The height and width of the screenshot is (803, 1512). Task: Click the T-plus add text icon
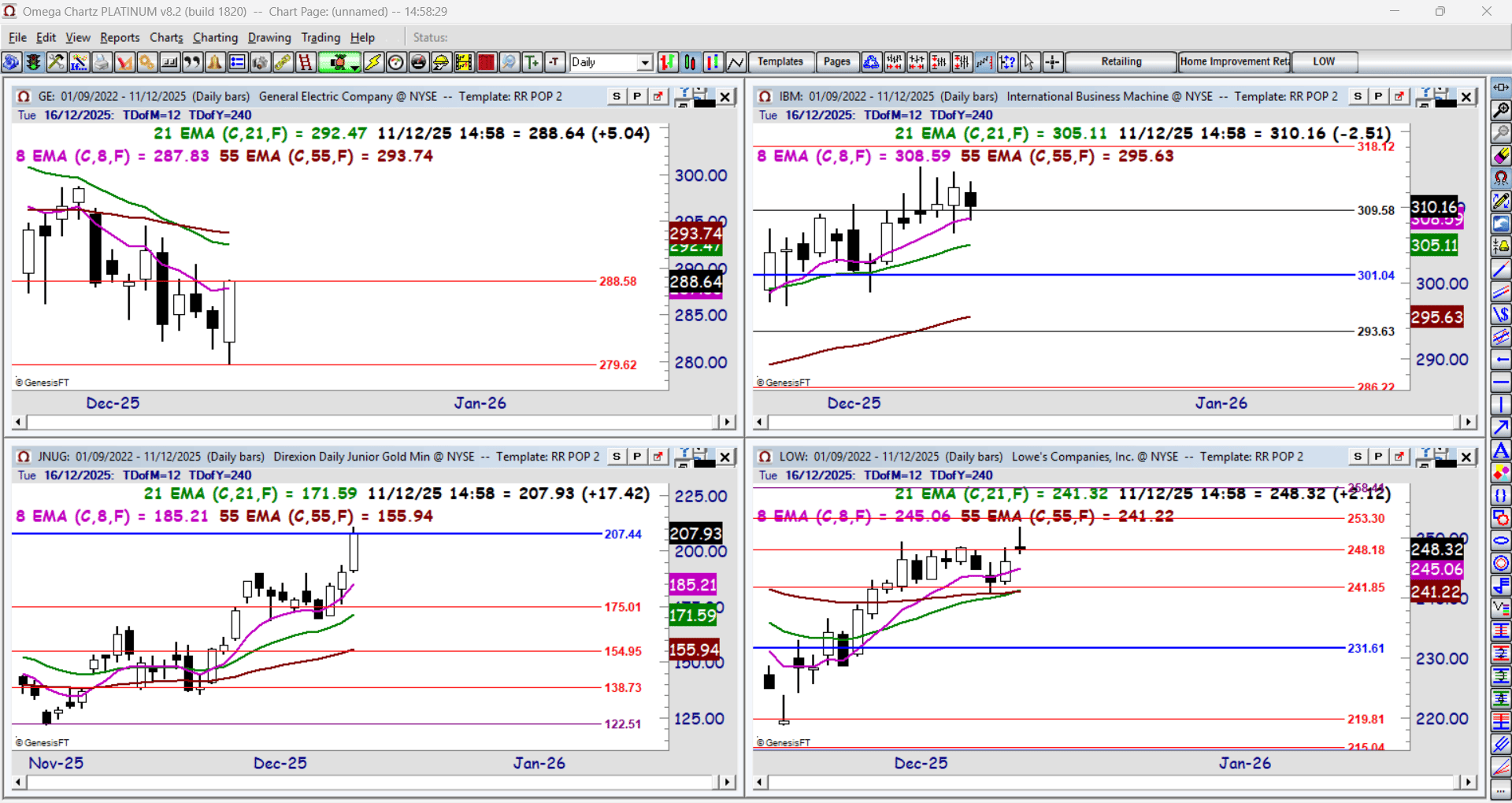[532, 62]
